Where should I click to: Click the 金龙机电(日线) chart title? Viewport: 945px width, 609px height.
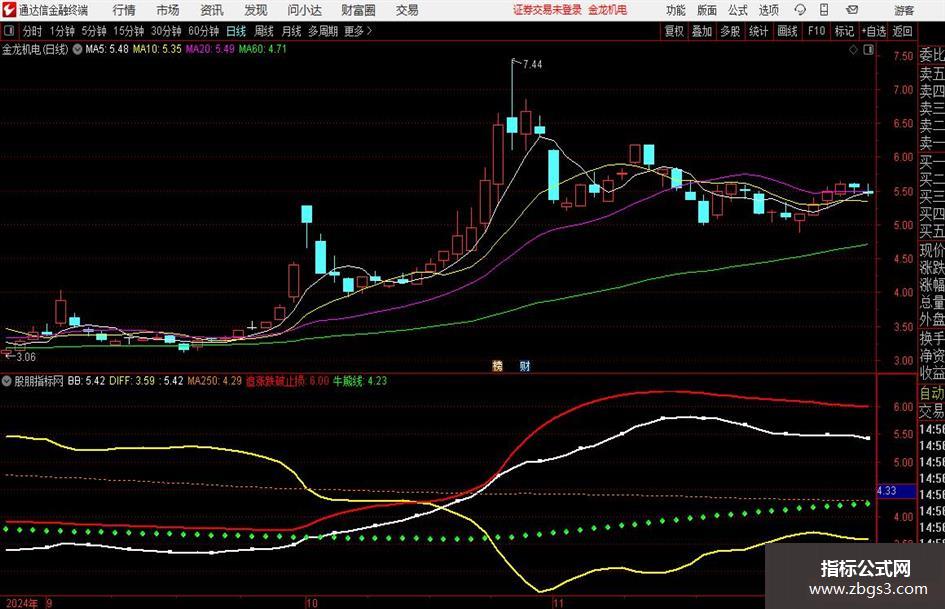point(35,49)
